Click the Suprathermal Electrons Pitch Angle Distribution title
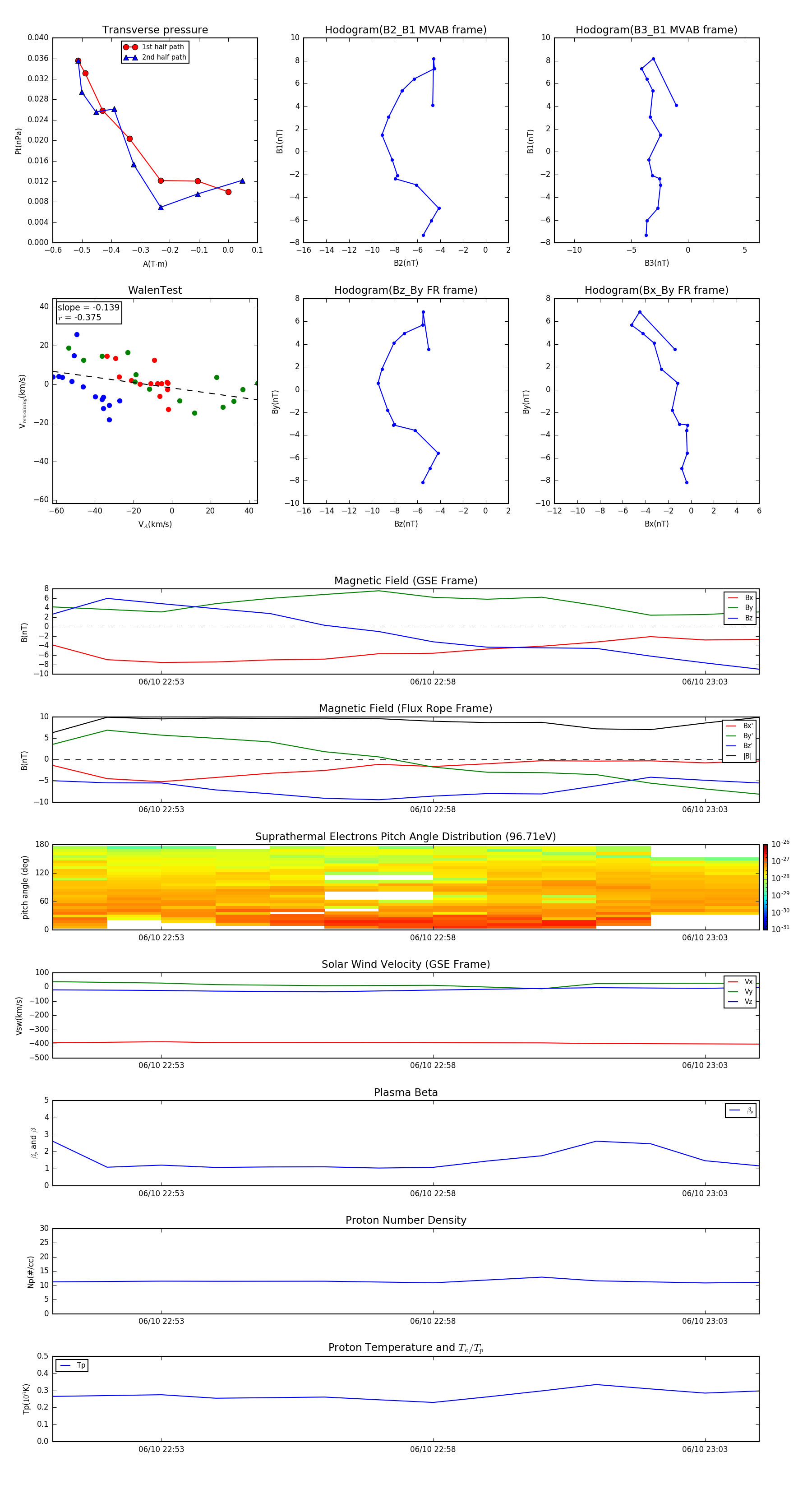812x1489 pixels. (406, 837)
